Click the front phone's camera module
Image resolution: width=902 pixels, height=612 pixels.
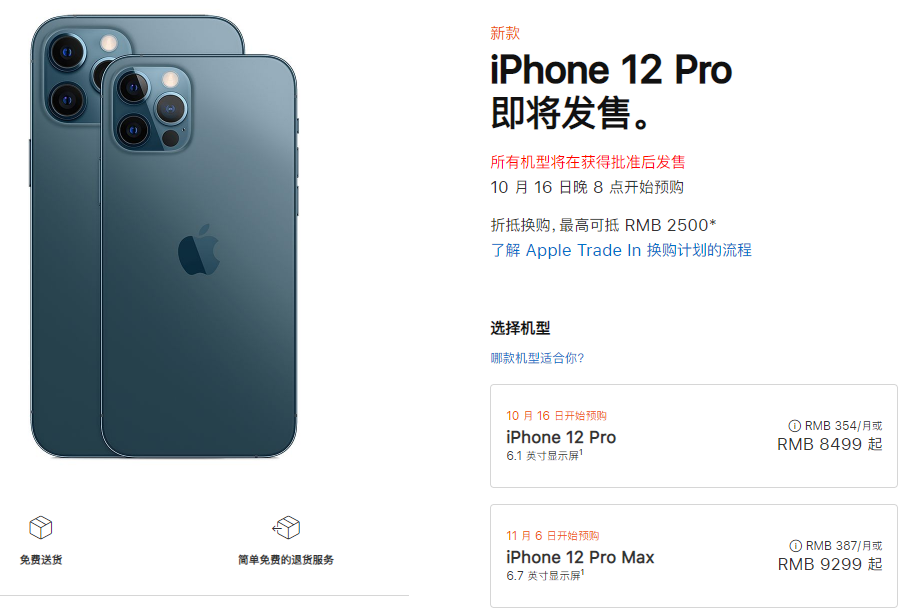(152, 109)
